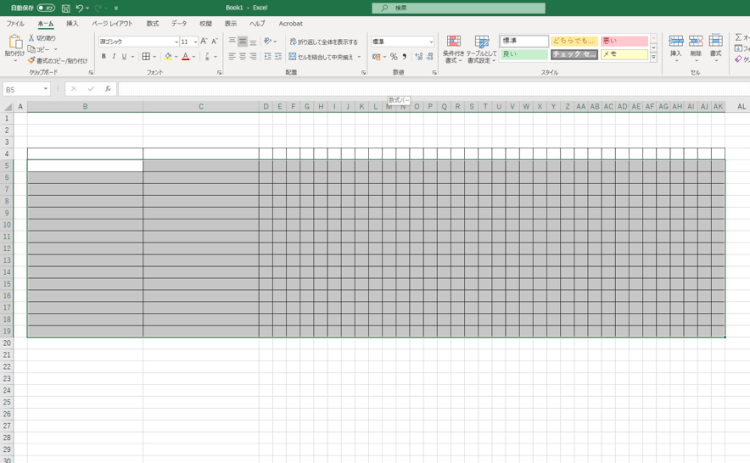
Task: Click the Paste (貼り付け) clipboard icon
Action: 15,43
